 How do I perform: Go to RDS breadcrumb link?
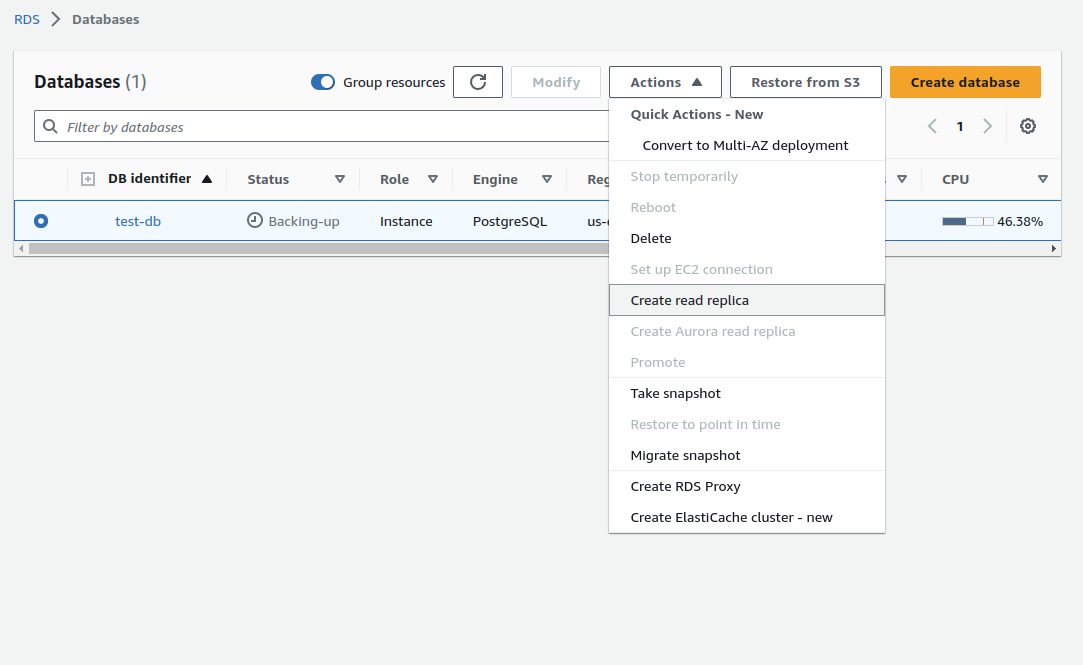(27, 19)
